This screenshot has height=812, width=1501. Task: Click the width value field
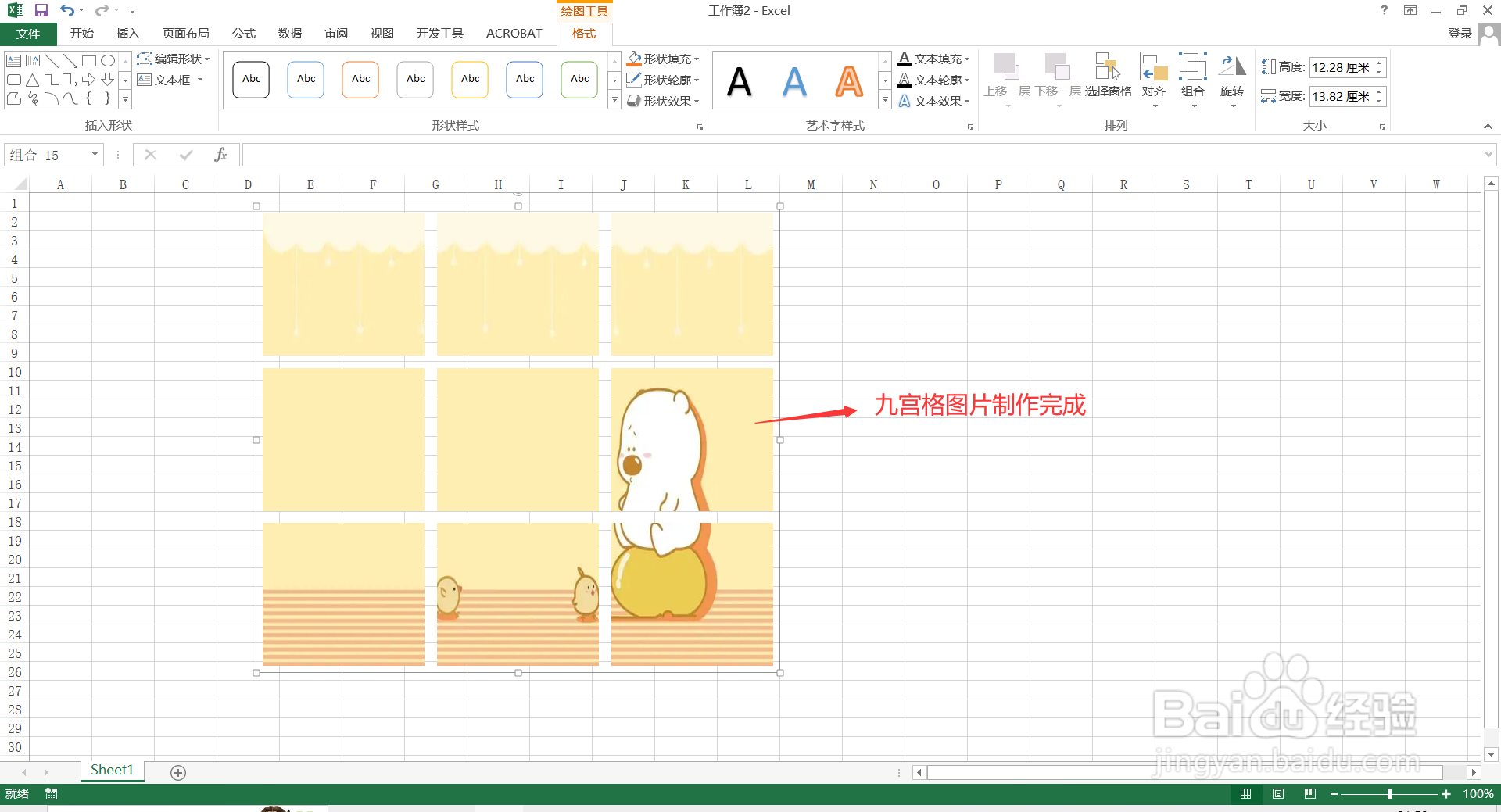coord(1342,96)
